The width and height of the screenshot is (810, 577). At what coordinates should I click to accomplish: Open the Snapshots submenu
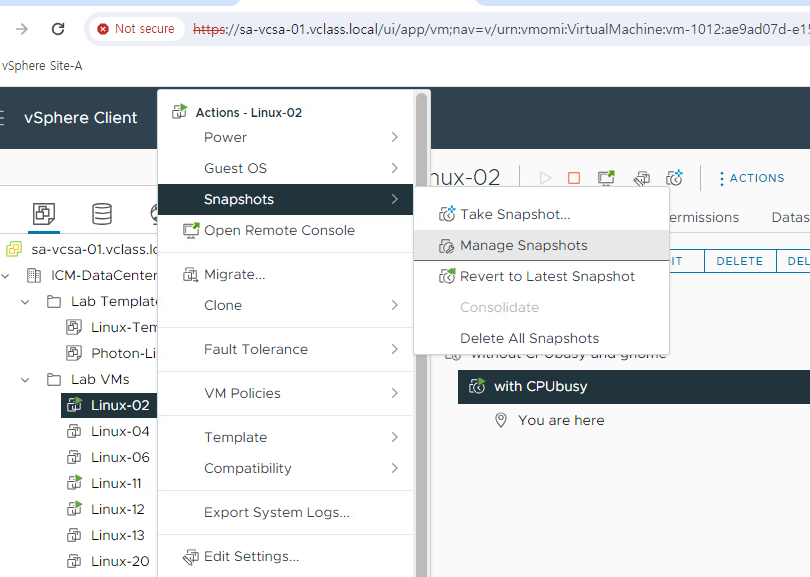click(x=285, y=199)
